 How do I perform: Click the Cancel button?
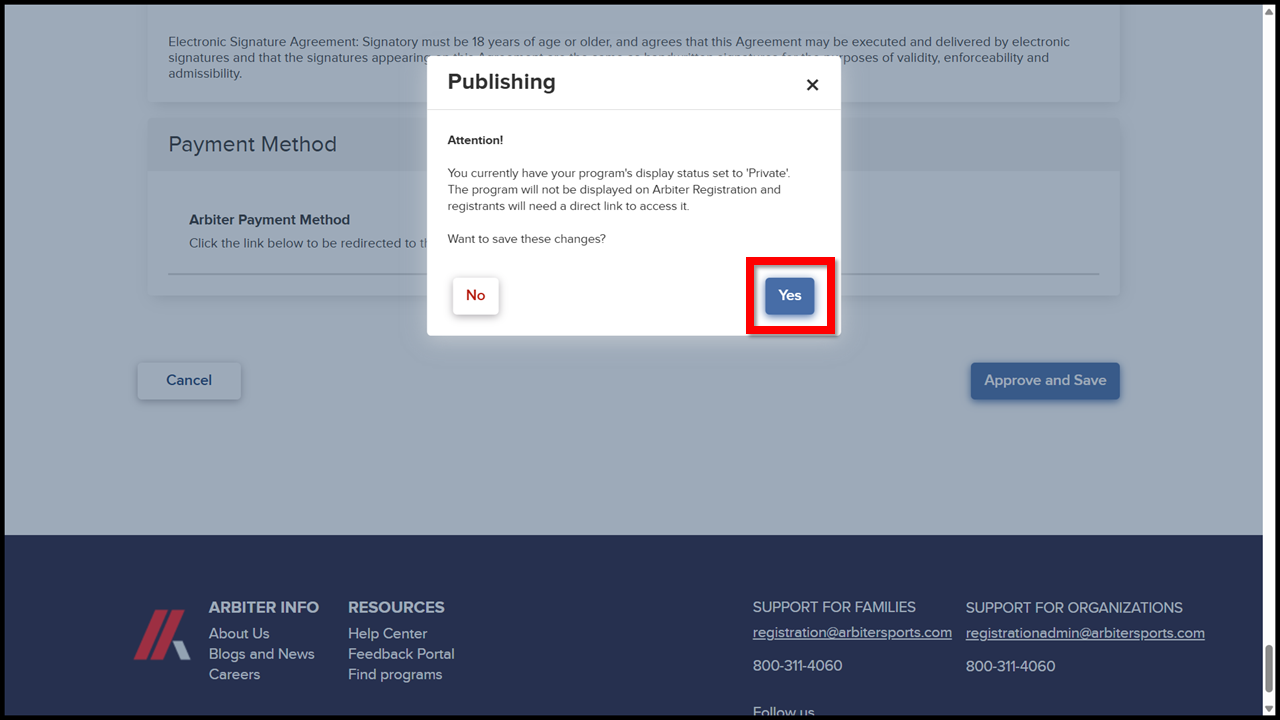point(189,381)
